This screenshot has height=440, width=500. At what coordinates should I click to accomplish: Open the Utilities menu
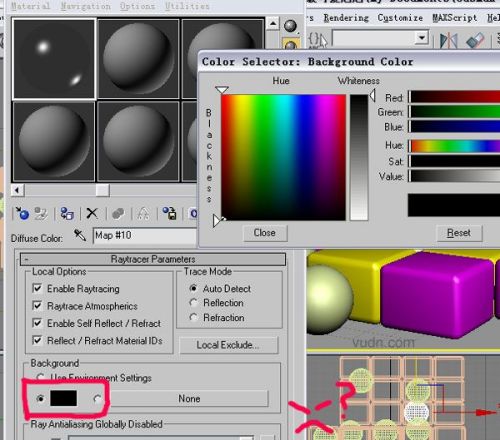tap(187, 6)
